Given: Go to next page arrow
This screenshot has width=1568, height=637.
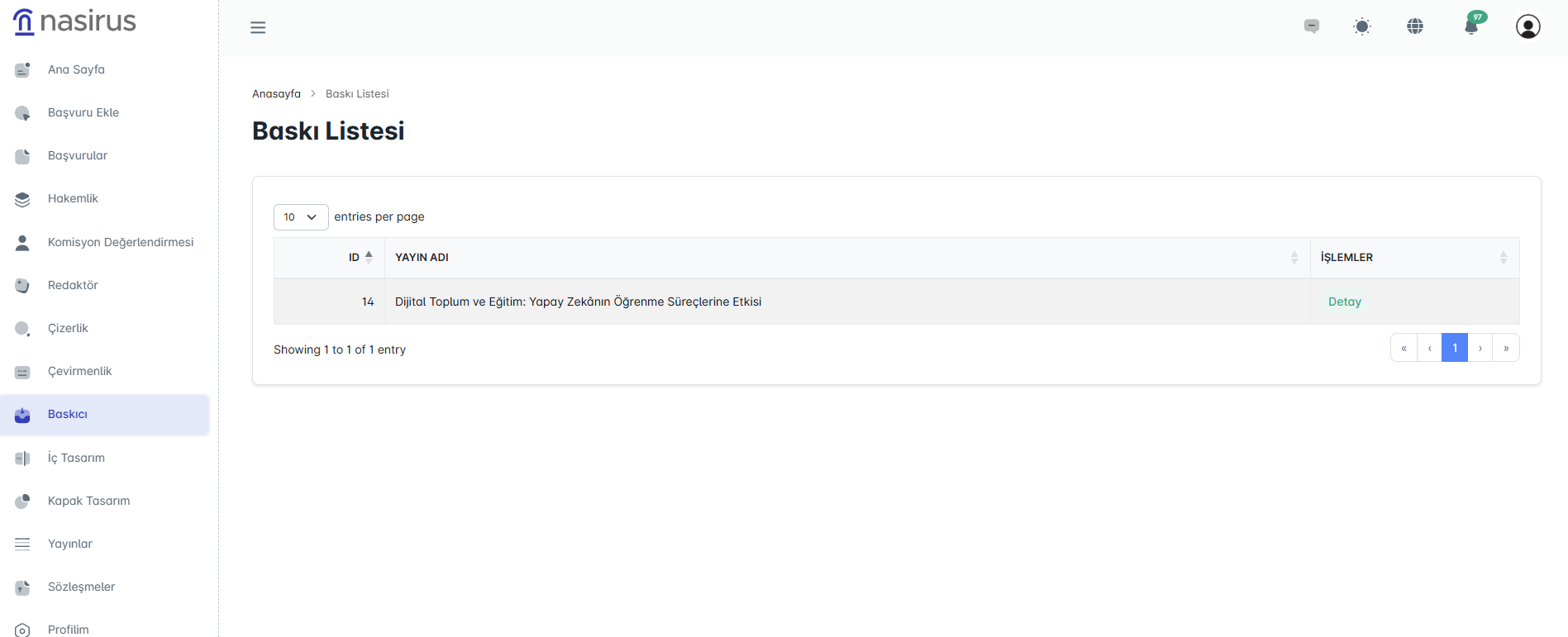Looking at the screenshot, I should (1480, 348).
